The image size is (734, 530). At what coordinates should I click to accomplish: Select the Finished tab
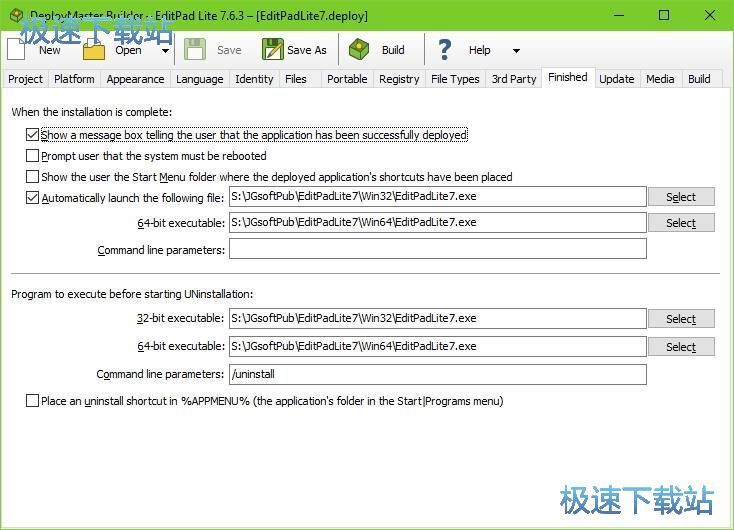click(568, 77)
